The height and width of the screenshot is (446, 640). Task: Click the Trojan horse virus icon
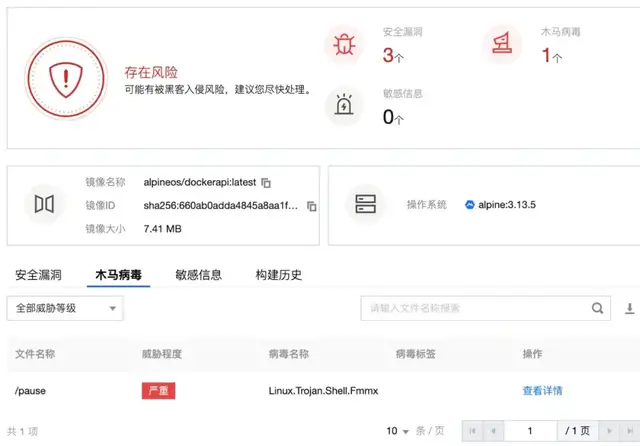[x=502, y=44]
